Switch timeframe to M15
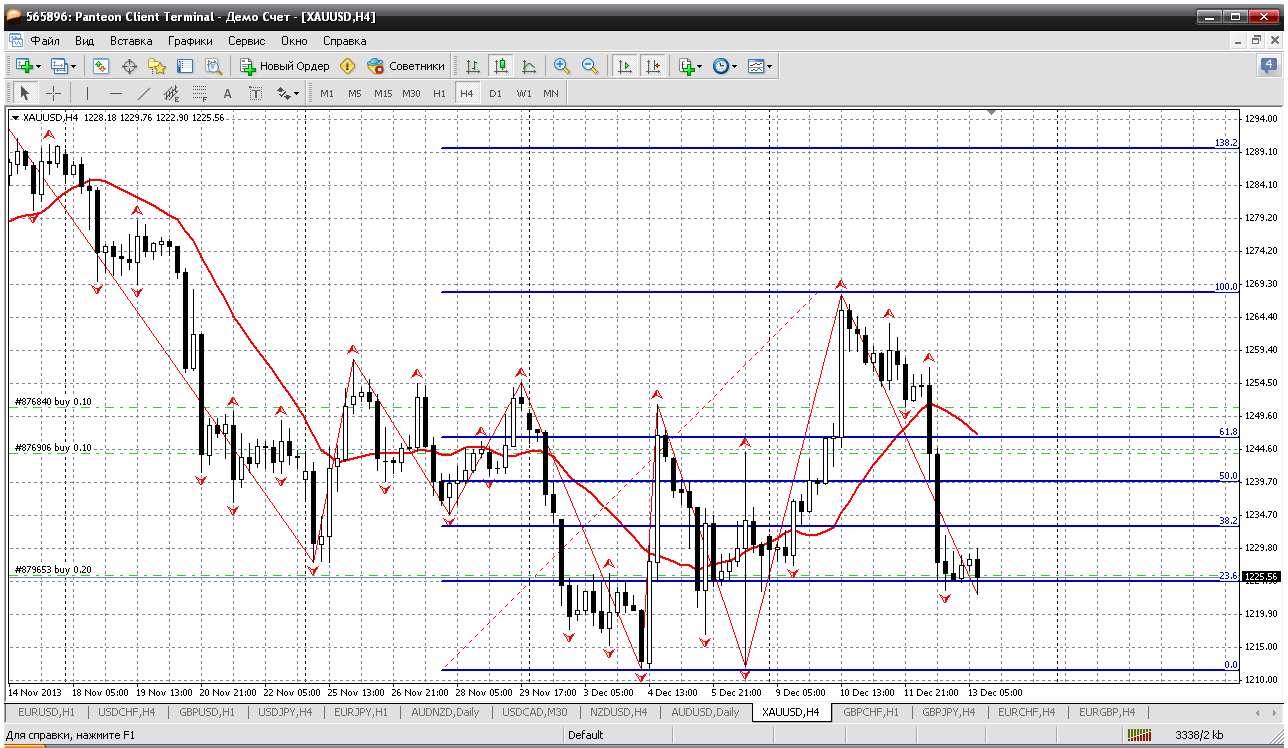Screen dimensions: 1288x748 coord(383,93)
